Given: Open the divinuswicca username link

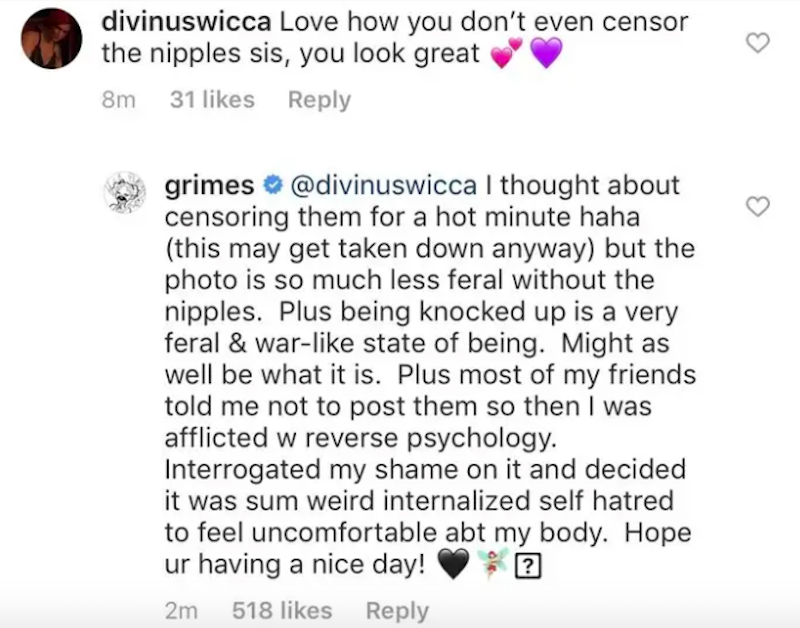Looking at the screenshot, I should [186, 22].
